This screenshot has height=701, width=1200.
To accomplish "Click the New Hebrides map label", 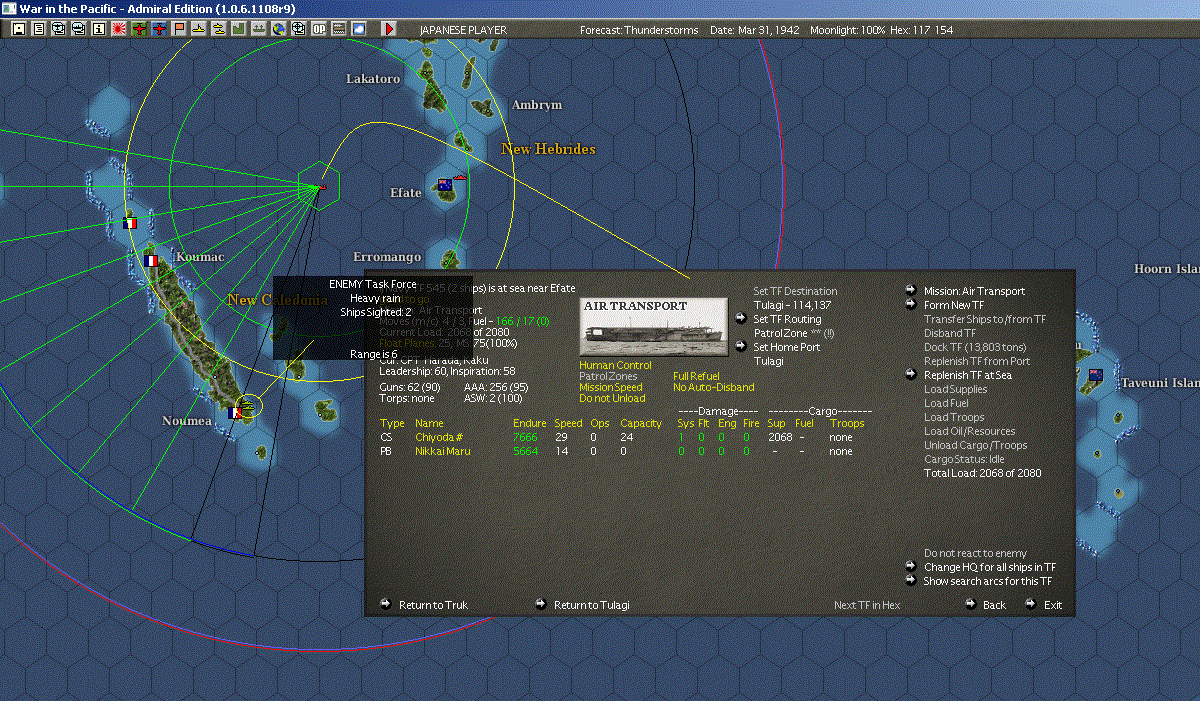I will pyautogui.click(x=548, y=149).
